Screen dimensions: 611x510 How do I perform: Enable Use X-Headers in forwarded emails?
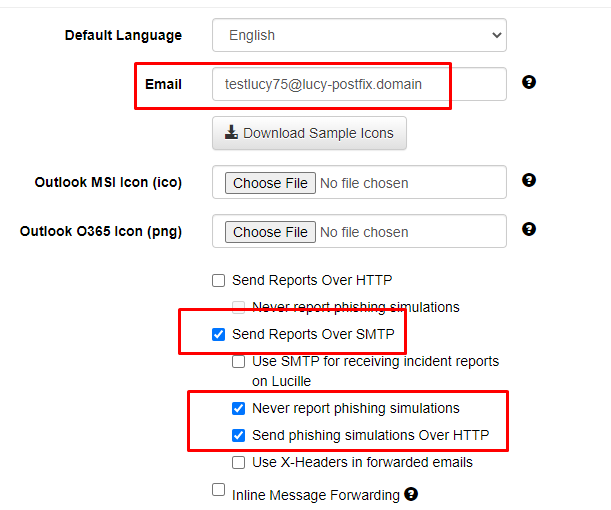[x=238, y=462]
